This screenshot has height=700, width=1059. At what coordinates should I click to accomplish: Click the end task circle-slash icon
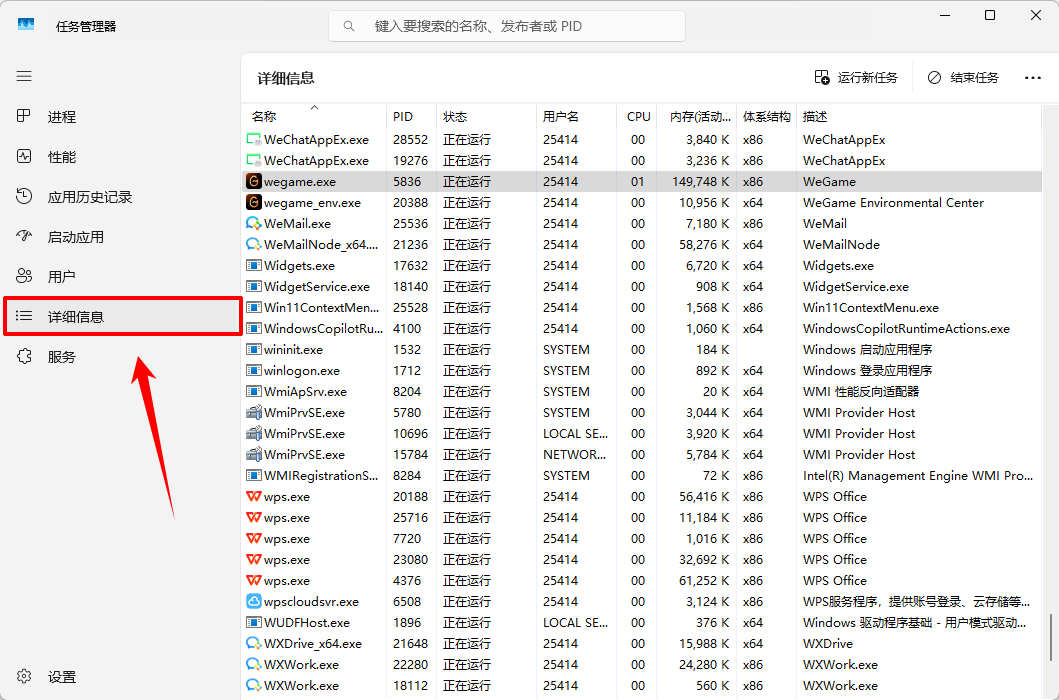[934, 78]
